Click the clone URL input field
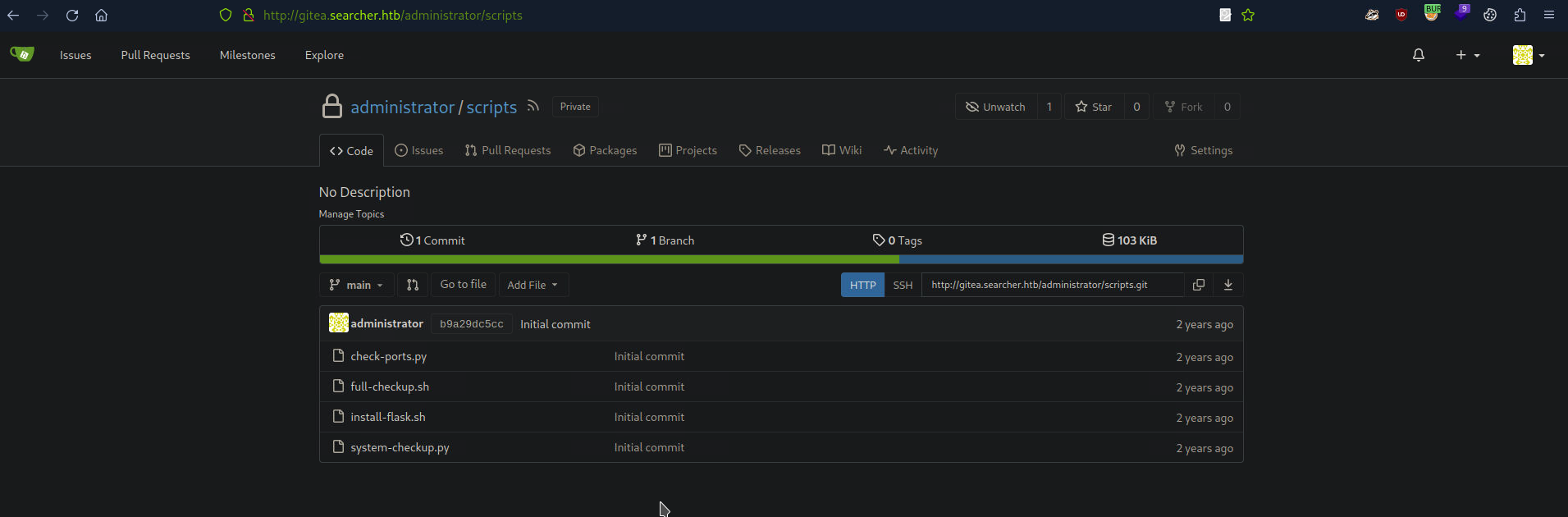The width and height of the screenshot is (1568, 517). 1053,285
